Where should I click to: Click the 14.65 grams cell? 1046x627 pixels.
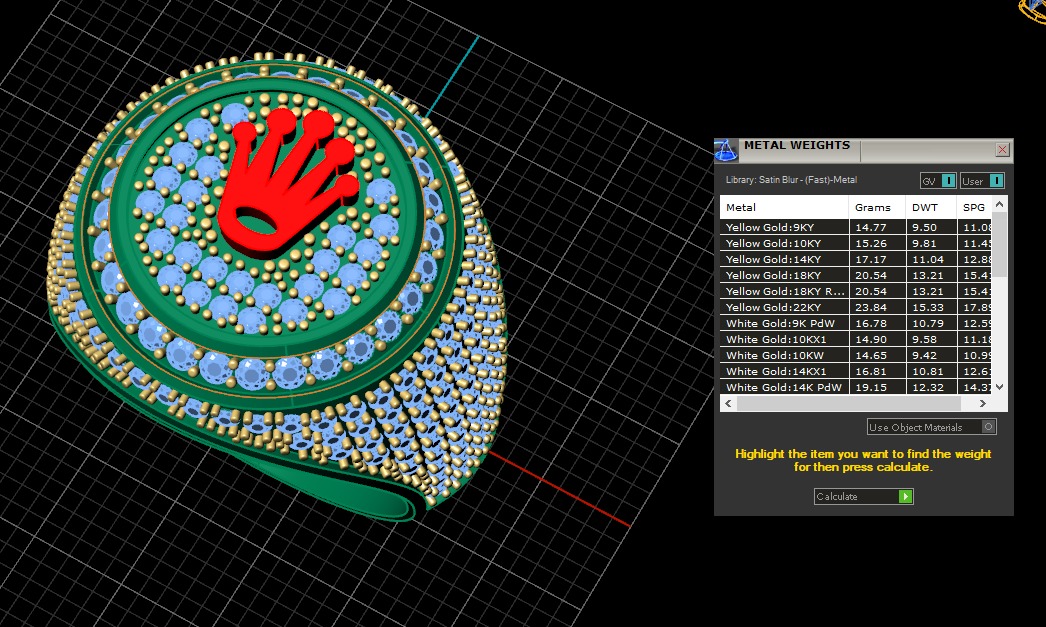click(x=877, y=356)
